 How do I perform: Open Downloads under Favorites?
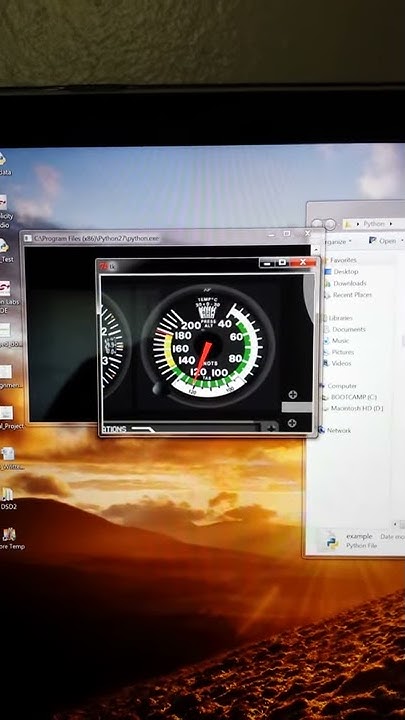coord(350,283)
